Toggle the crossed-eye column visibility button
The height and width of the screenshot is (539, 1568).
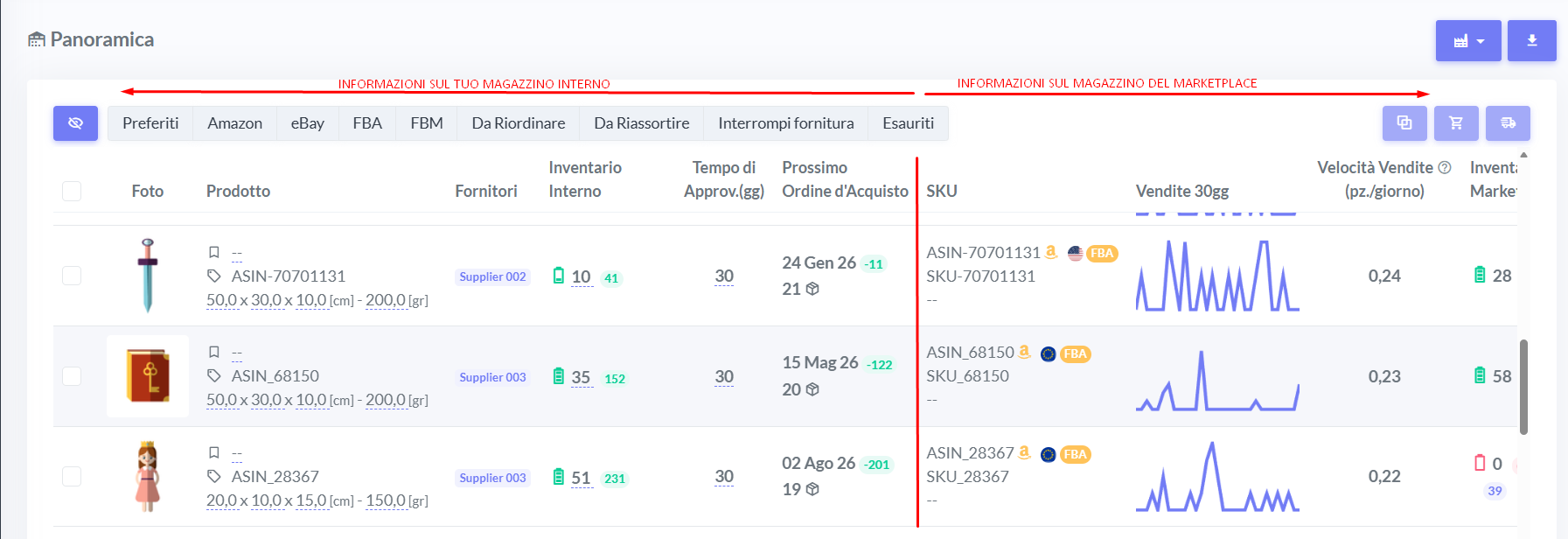75,123
